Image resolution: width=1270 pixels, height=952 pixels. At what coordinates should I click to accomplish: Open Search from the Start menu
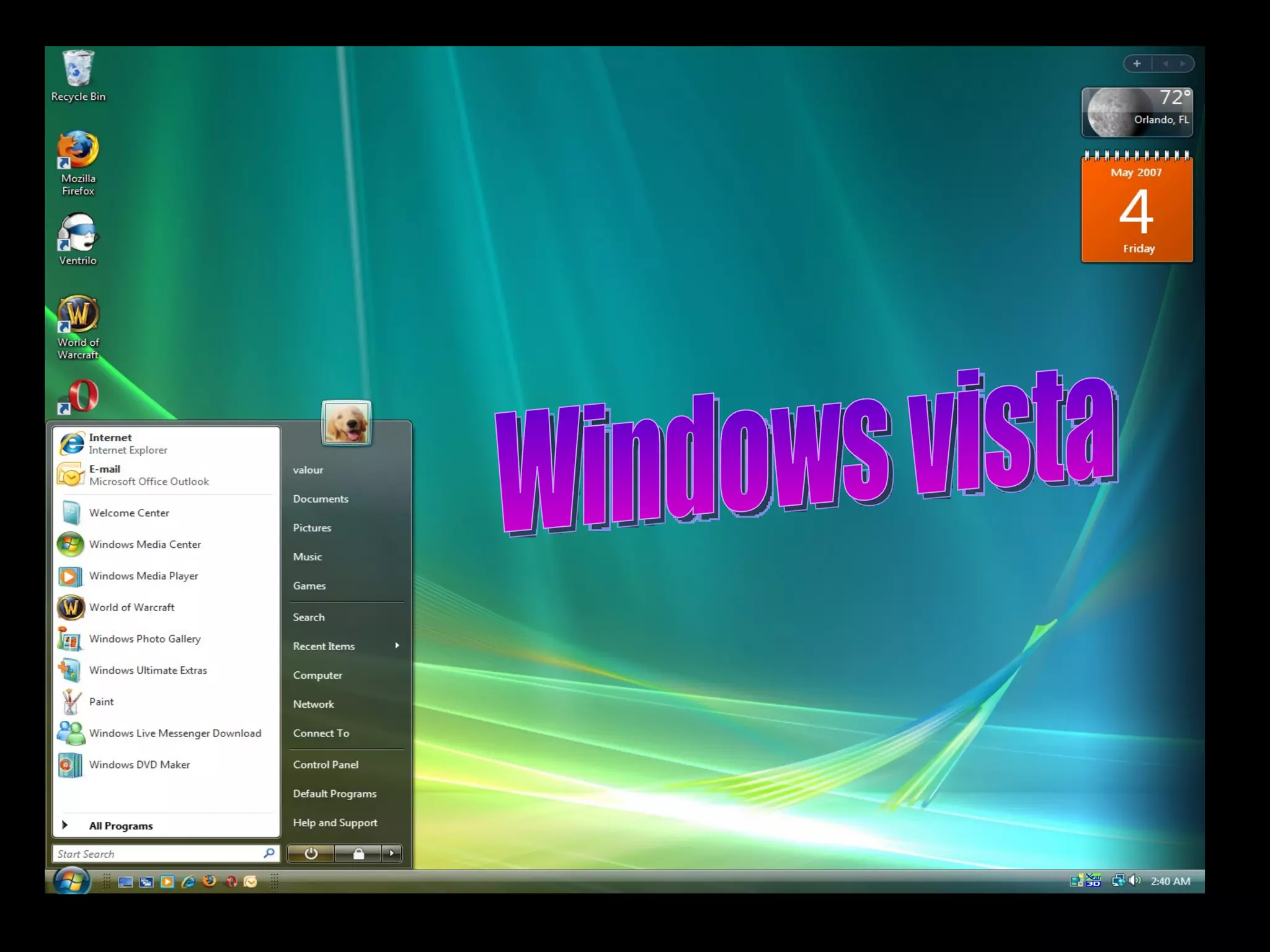(x=346, y=617)
